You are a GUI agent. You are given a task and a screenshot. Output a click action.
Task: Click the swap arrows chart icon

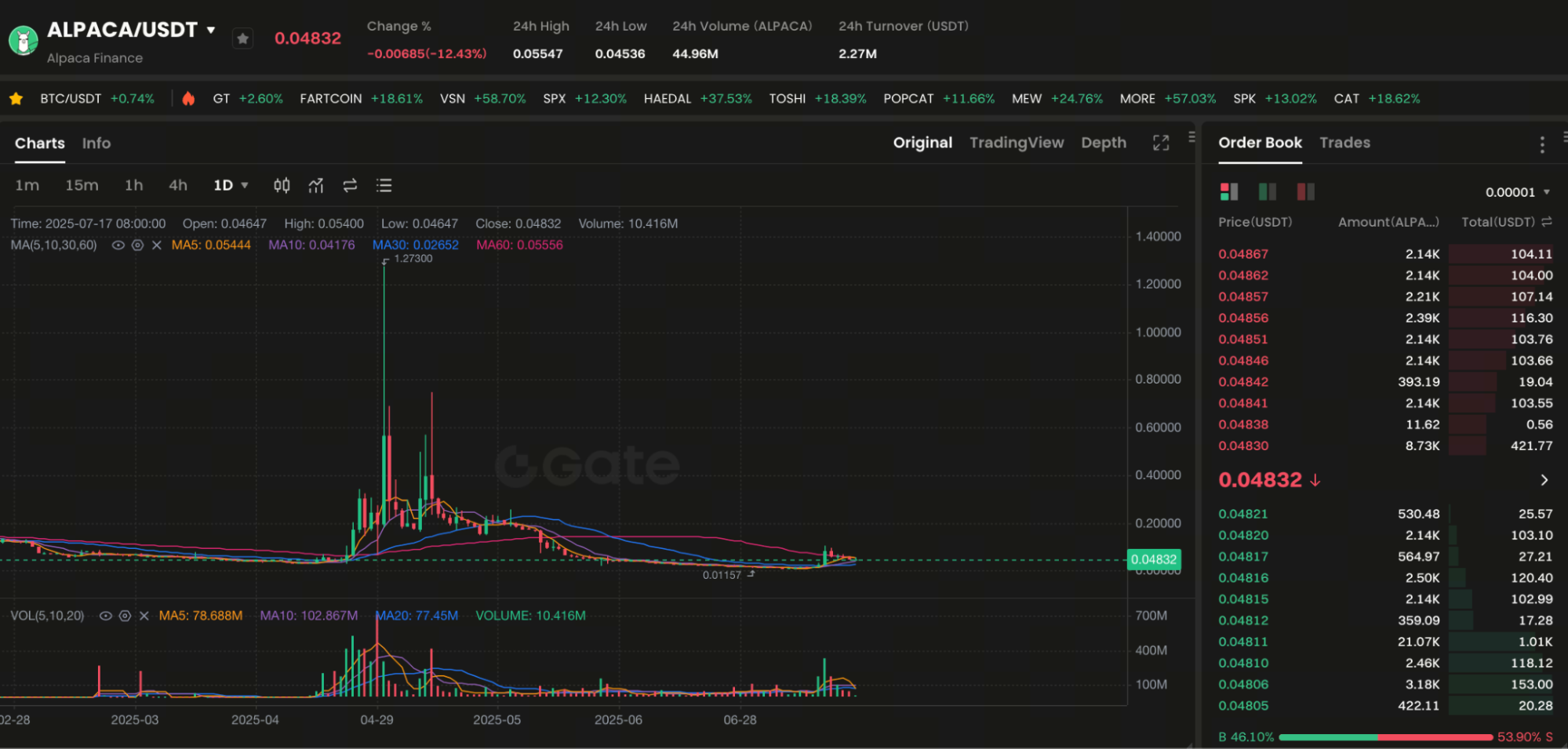[350, 185]
